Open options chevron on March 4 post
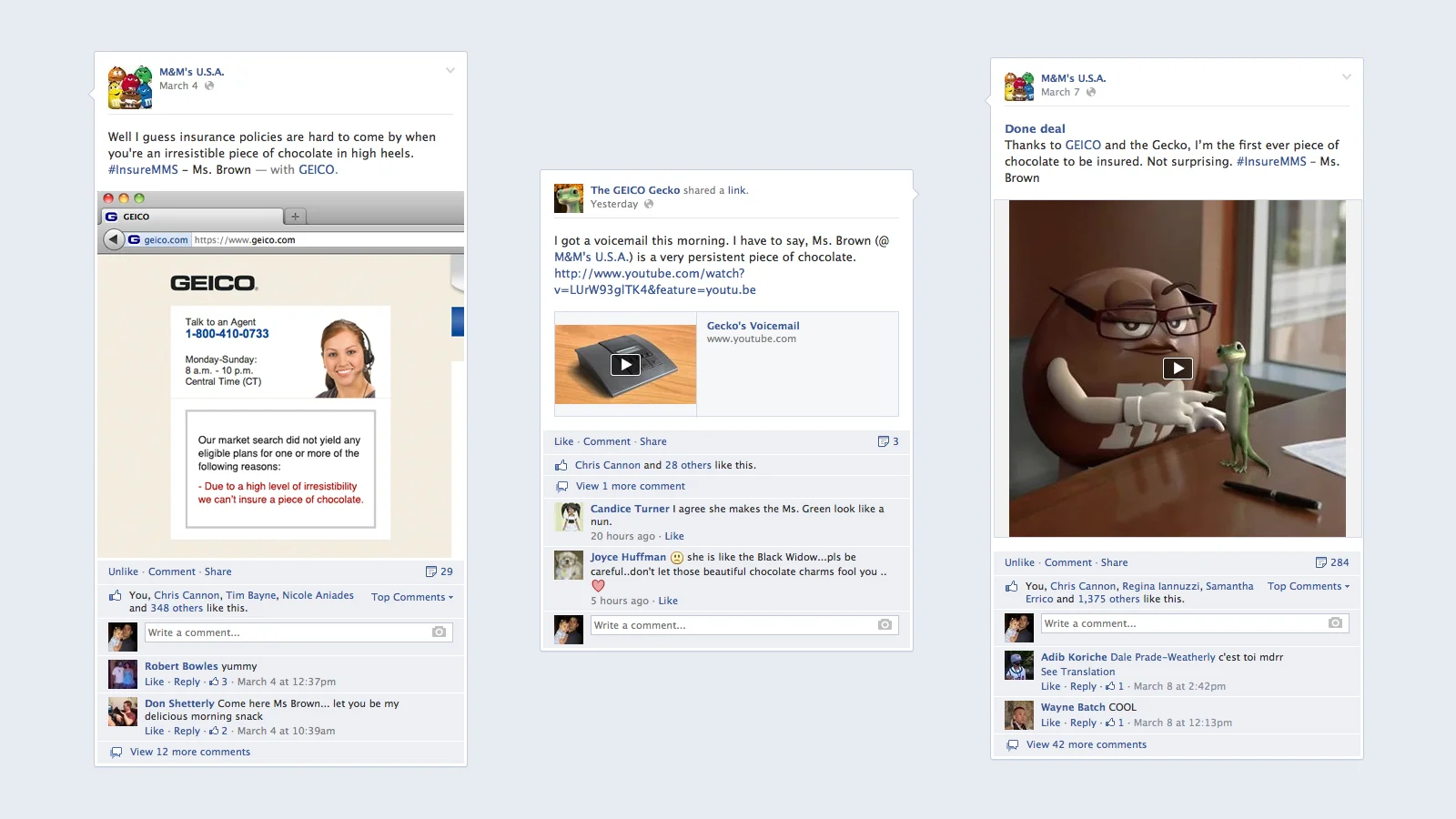 pos(450,70)
